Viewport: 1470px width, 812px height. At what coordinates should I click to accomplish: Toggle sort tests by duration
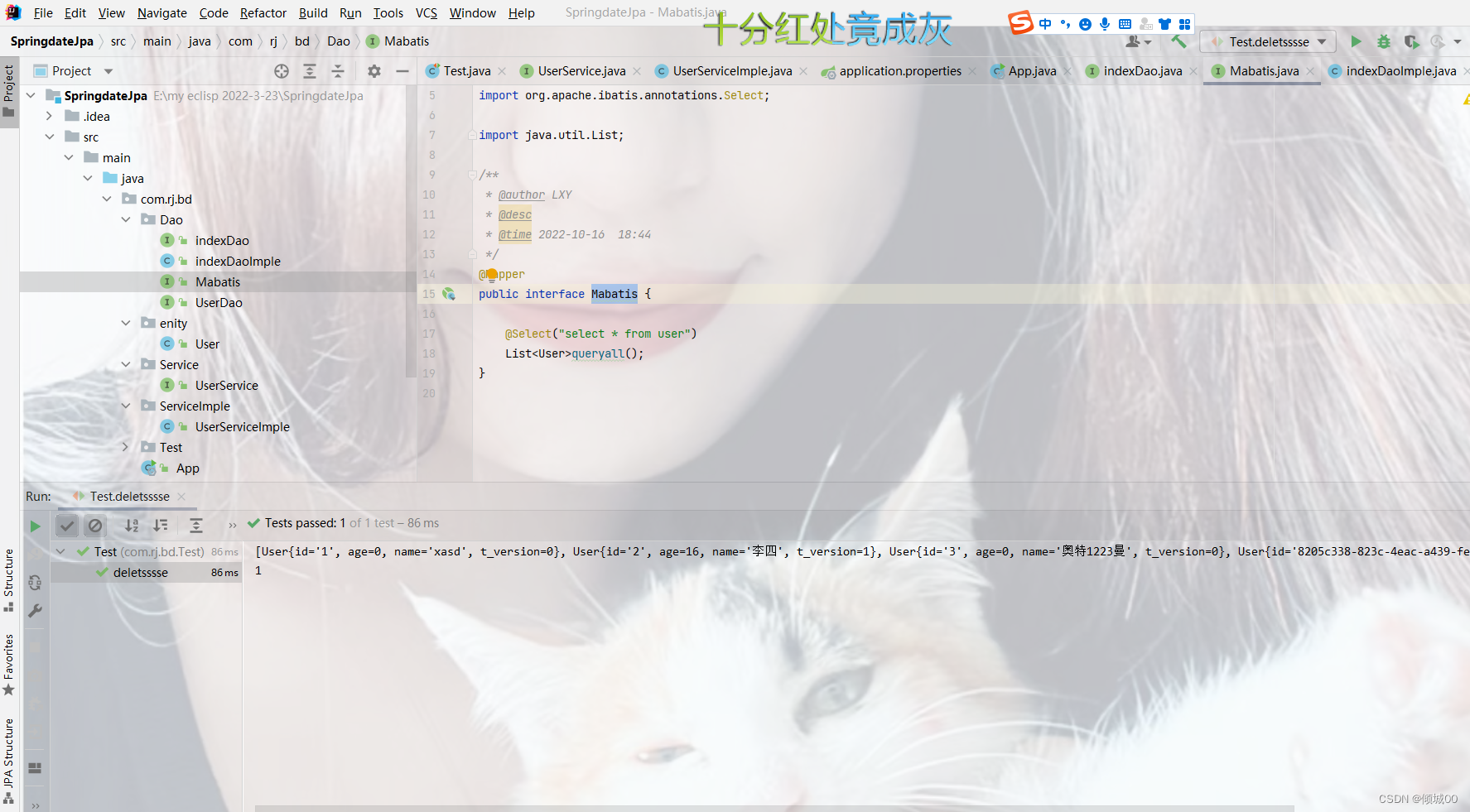(161, 525)
